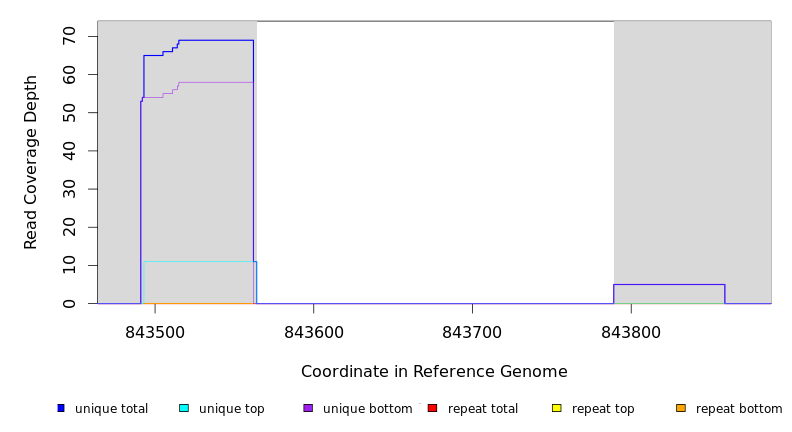The width and height of the screenshot is (792, 432).
Task: Click the 70 tick label on y-axis
Action: pyautogui.click(x=69, y=37)
